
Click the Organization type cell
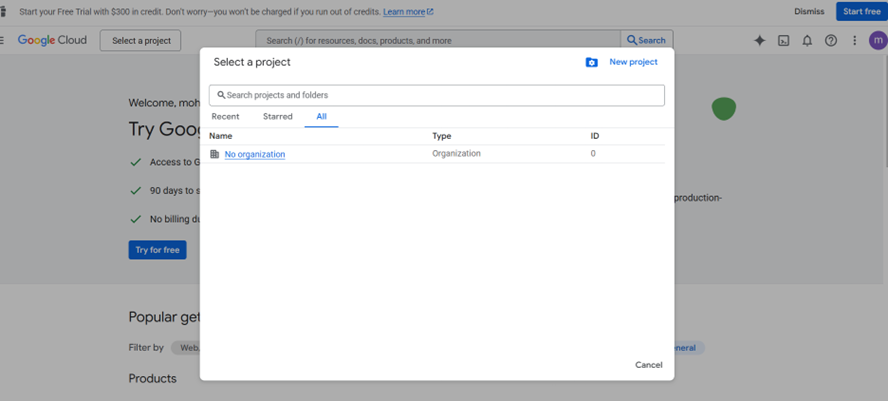tap(456, 153)
